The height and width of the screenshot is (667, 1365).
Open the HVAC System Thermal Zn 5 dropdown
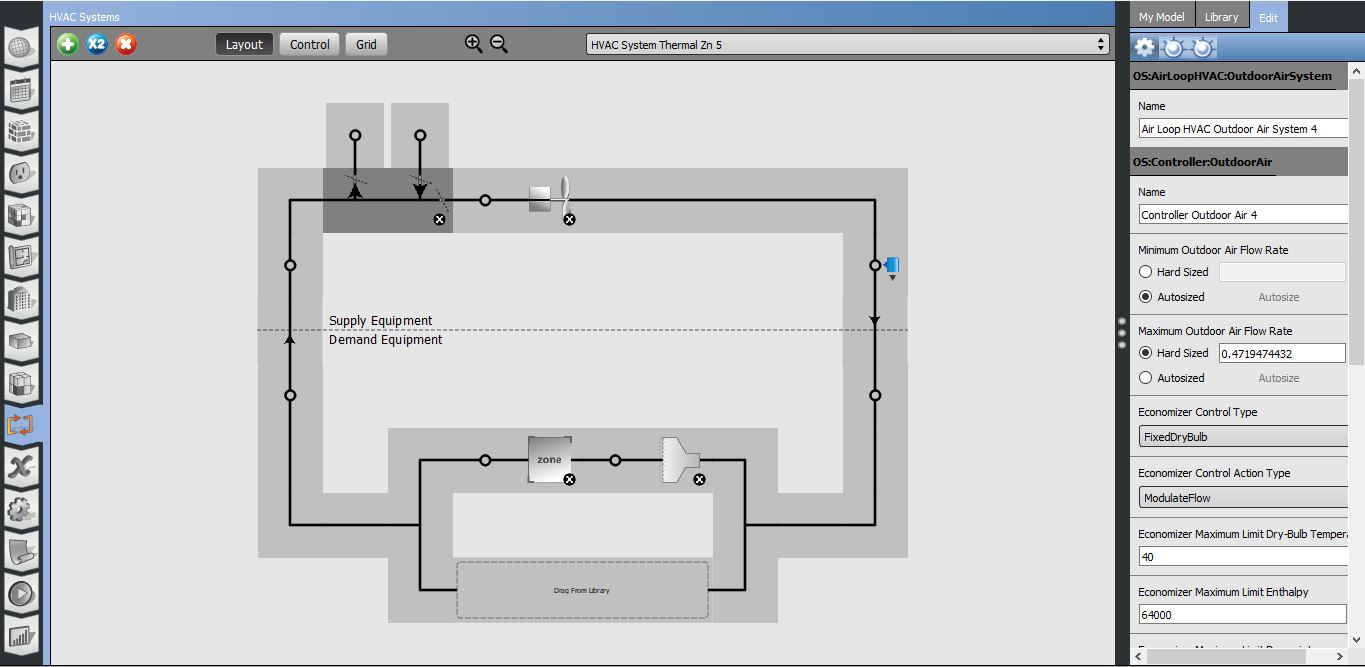point(847,44)
